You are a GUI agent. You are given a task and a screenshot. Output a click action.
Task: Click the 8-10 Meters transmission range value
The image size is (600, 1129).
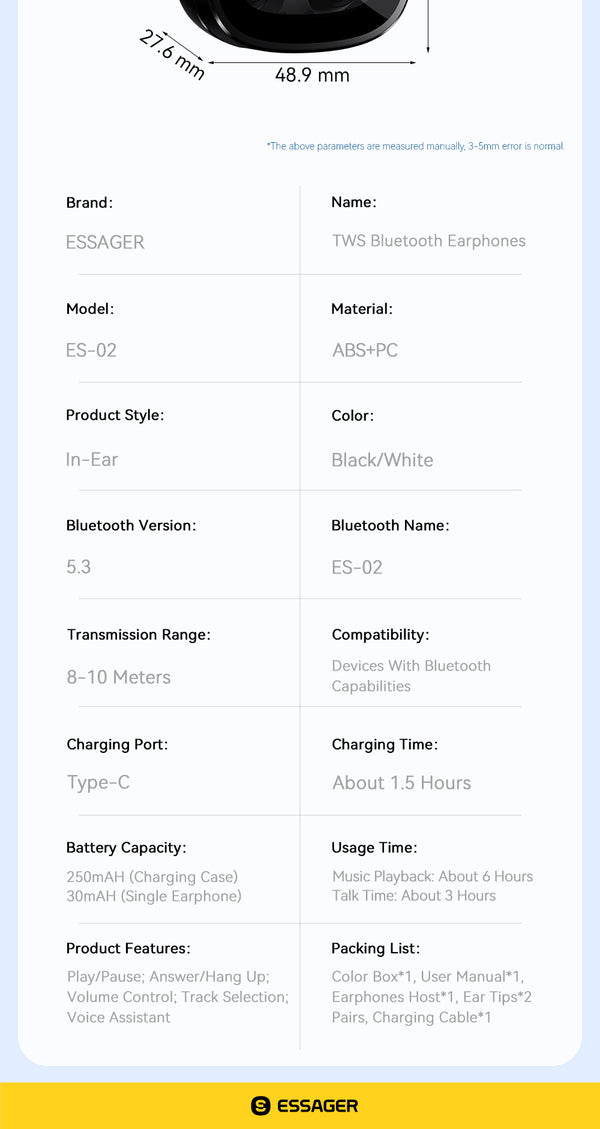coord(118,677)
